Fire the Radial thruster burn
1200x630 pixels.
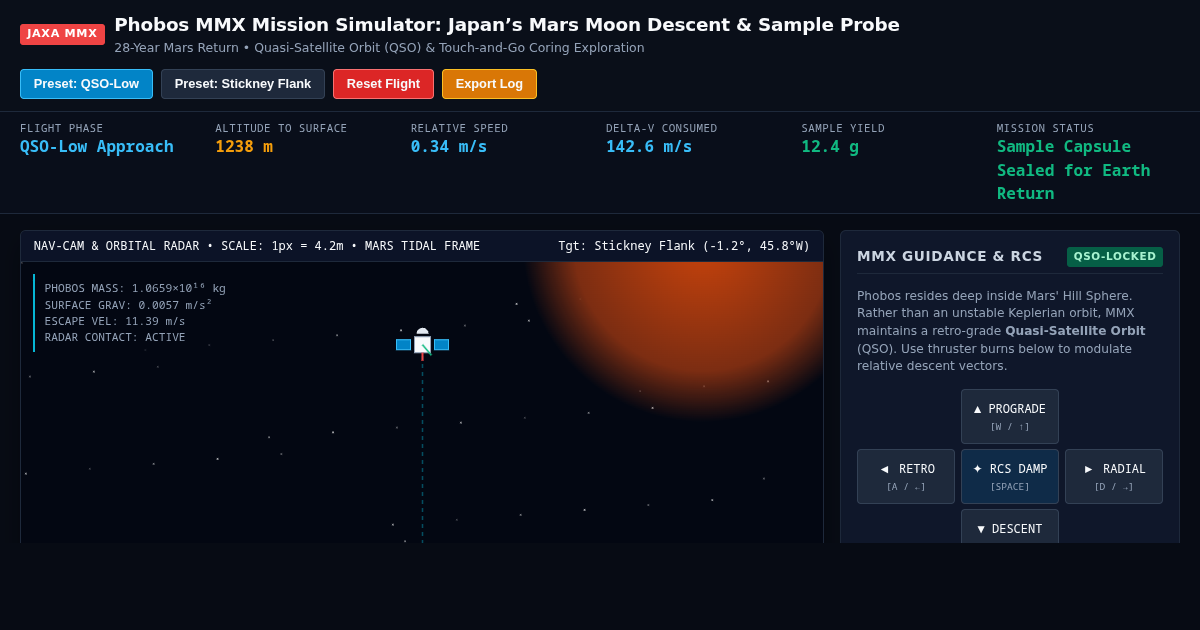(x=1114, y=476)
